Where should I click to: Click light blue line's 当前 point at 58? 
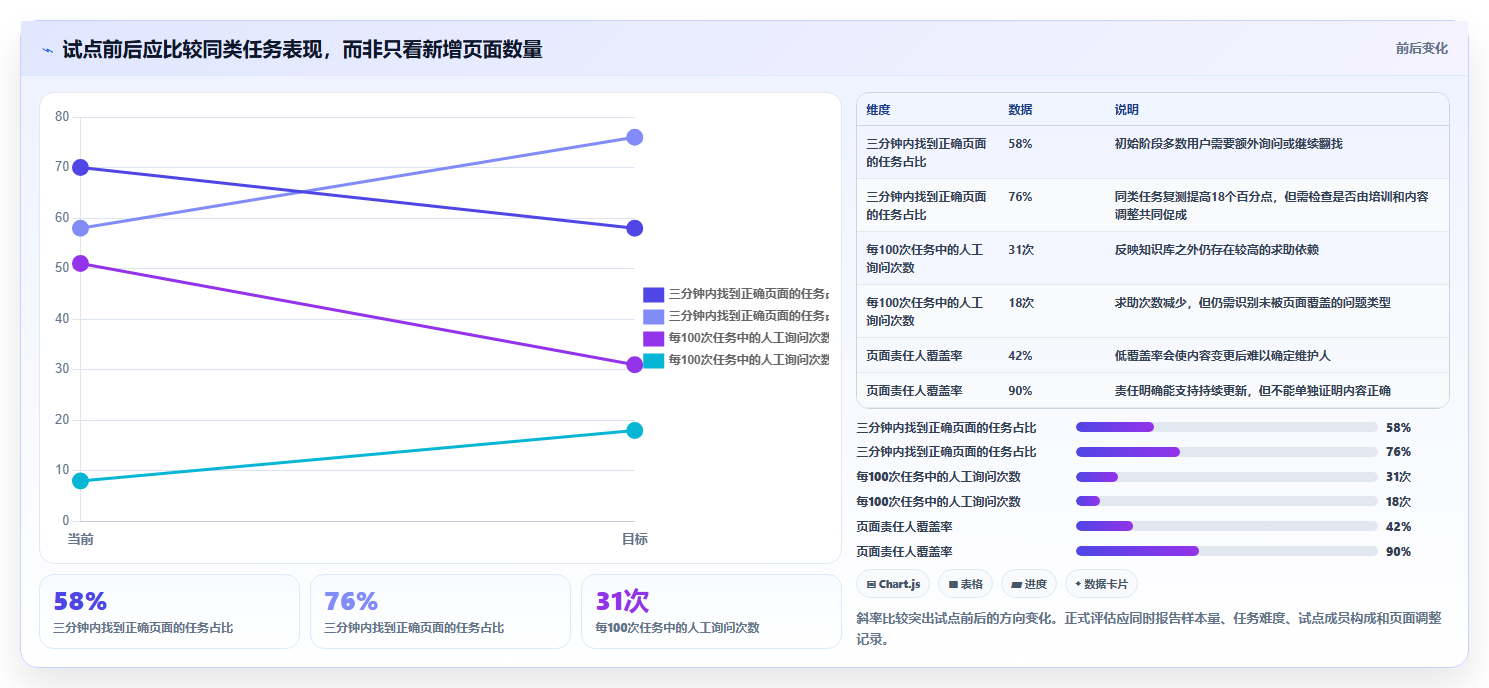(80, 228)
